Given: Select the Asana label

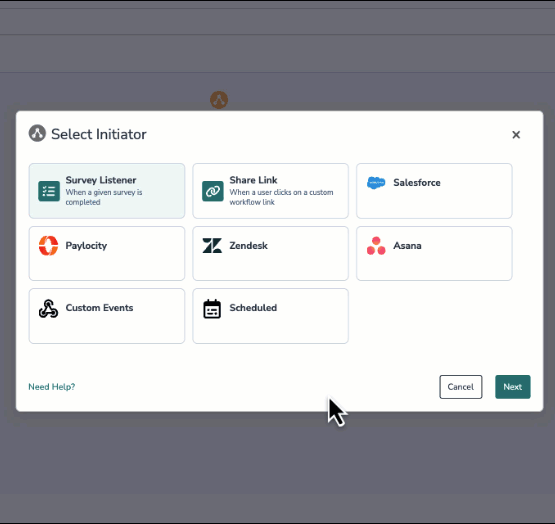Looking at the screenshot, I should point(407,245).
